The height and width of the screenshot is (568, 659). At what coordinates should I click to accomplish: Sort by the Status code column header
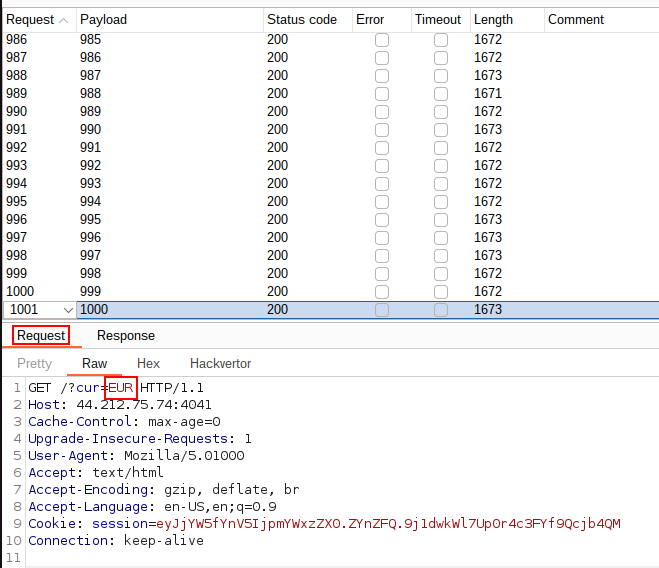[x=308, y=20]
